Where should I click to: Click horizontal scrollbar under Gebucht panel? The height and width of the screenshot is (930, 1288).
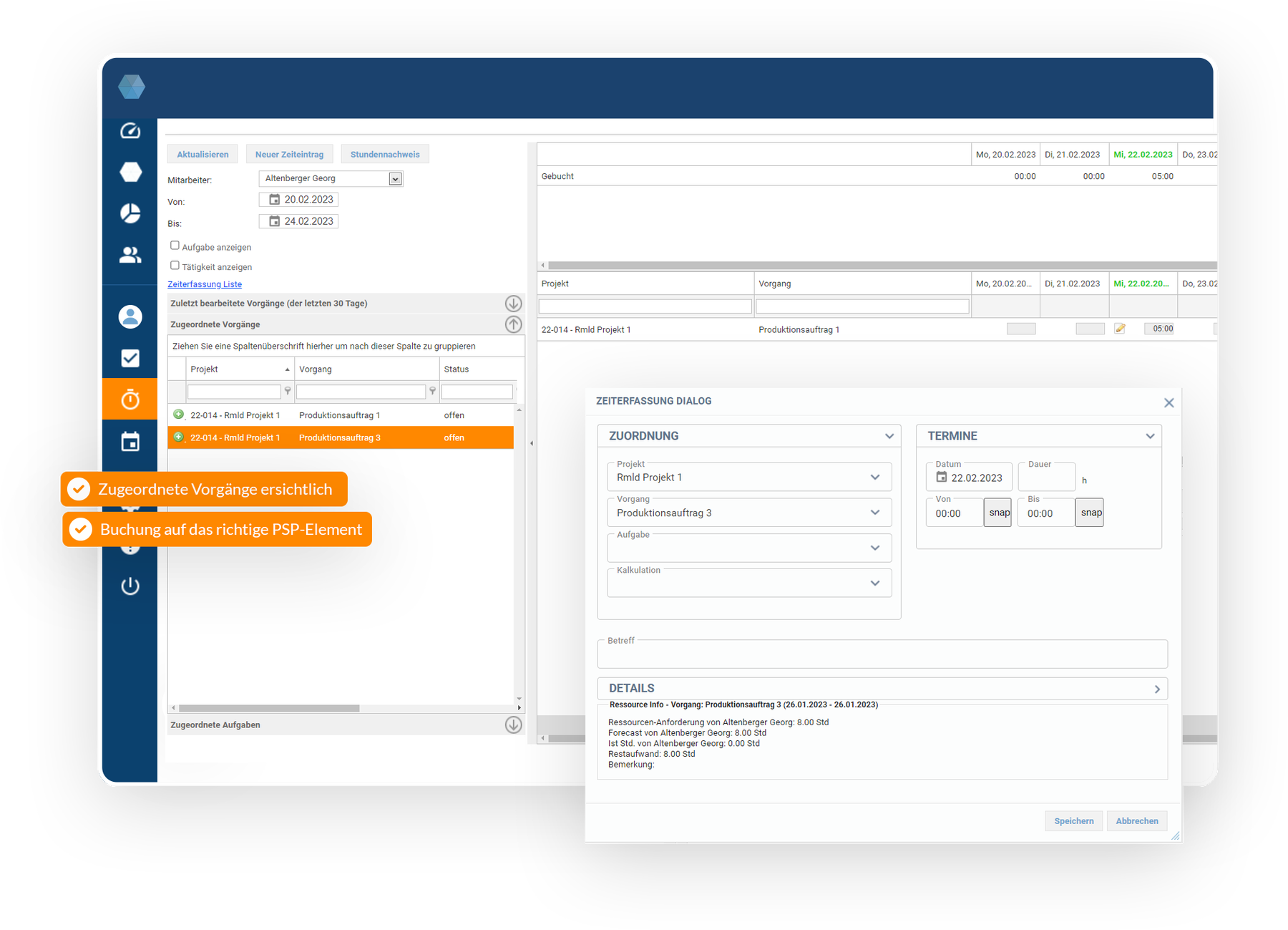(x=882, y=265)
